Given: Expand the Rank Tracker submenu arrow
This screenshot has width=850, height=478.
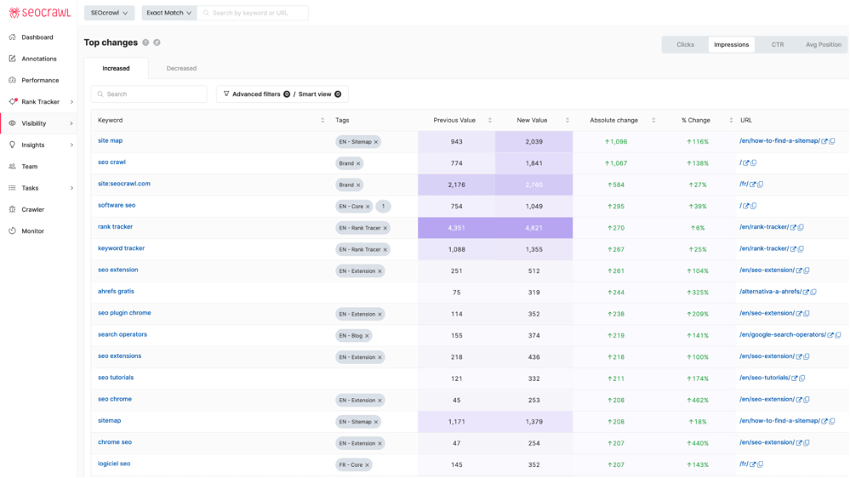Looking at the screenshot, I should pyautogui.click(x=72, y=102).
